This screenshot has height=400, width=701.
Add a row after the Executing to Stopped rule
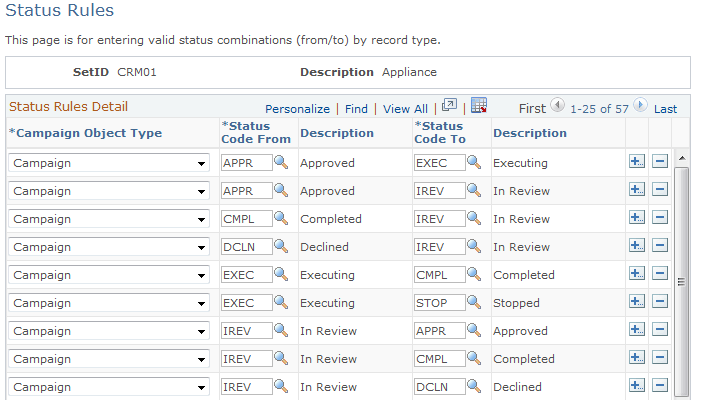[x=637, y=302]
